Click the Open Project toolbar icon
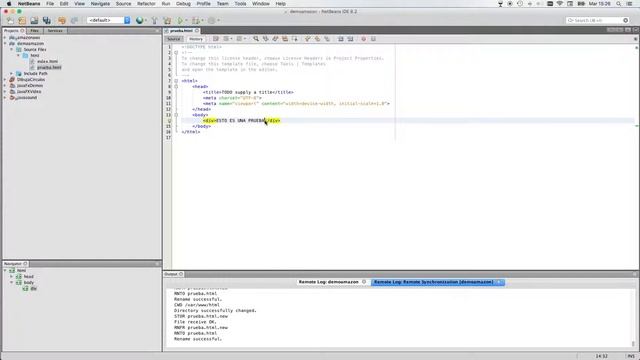This screenshot has height=360, width=640. point(34,20)
